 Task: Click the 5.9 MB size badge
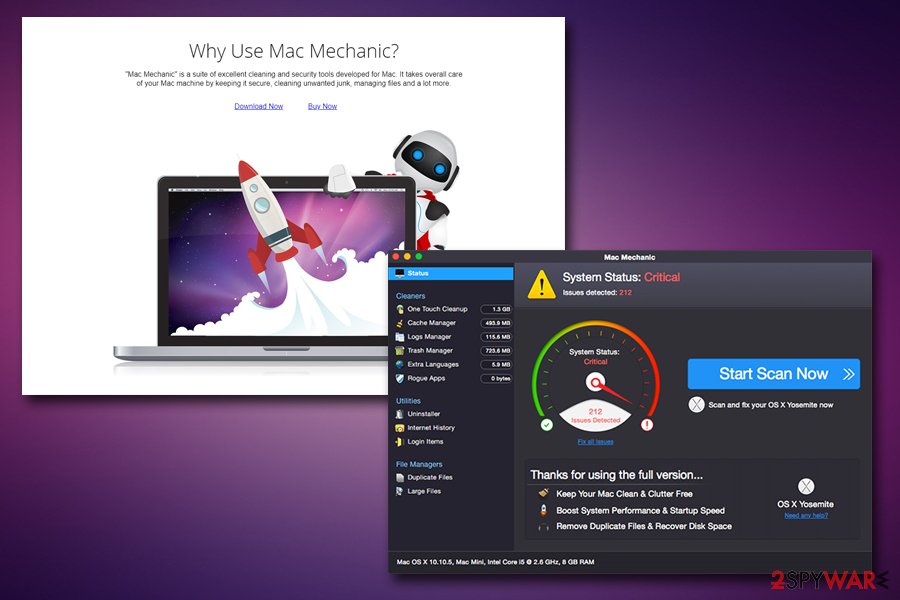click(496, 364)
